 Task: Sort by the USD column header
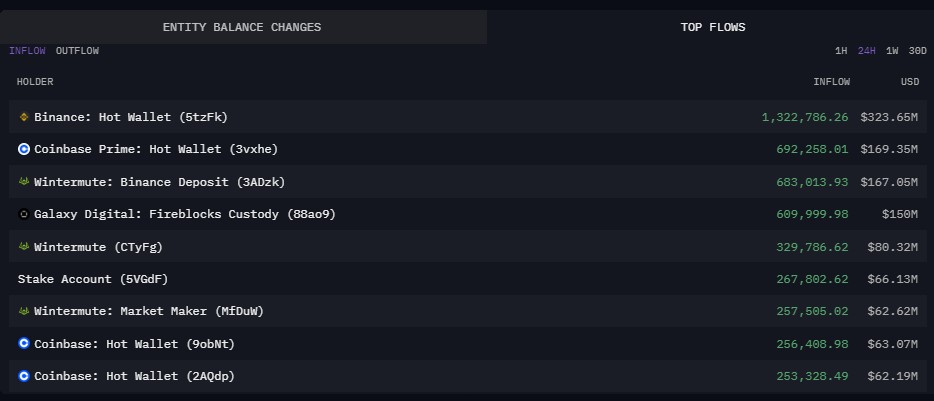[910, 82]
